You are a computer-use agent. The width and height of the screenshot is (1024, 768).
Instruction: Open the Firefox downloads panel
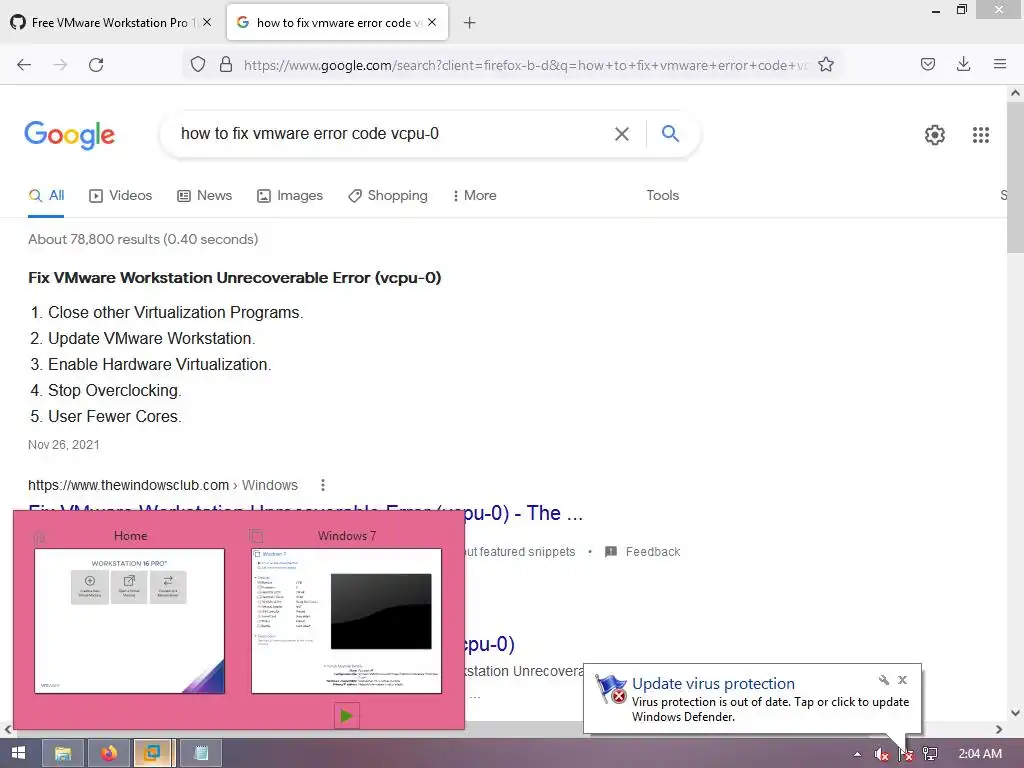963,64
